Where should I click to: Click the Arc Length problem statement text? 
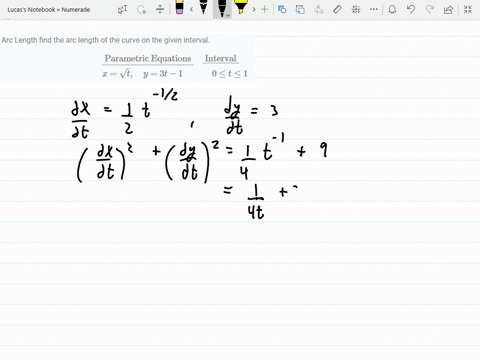[106, 40]
